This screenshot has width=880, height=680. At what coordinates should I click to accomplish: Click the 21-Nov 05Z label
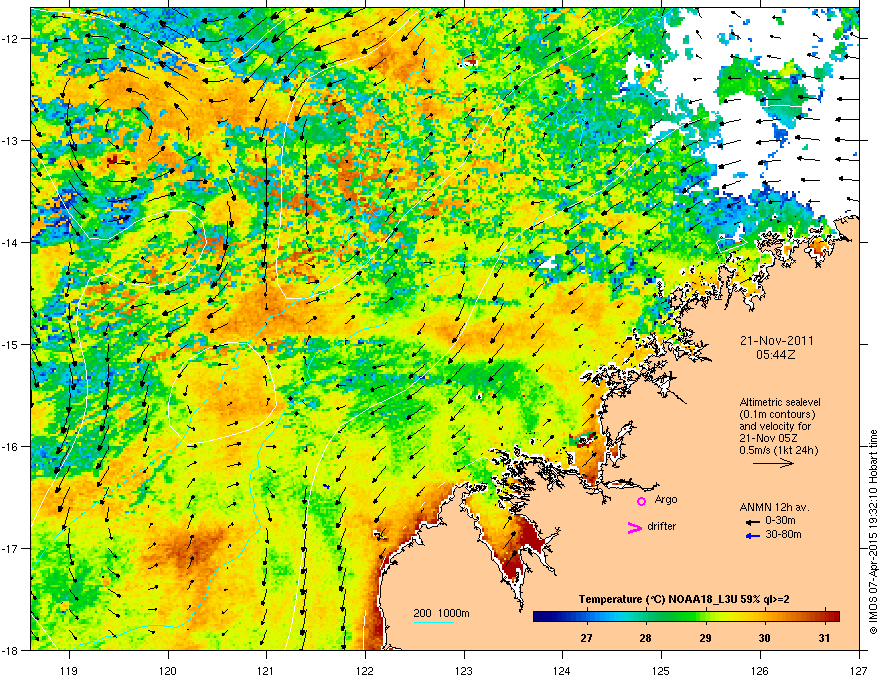point(768,438)
